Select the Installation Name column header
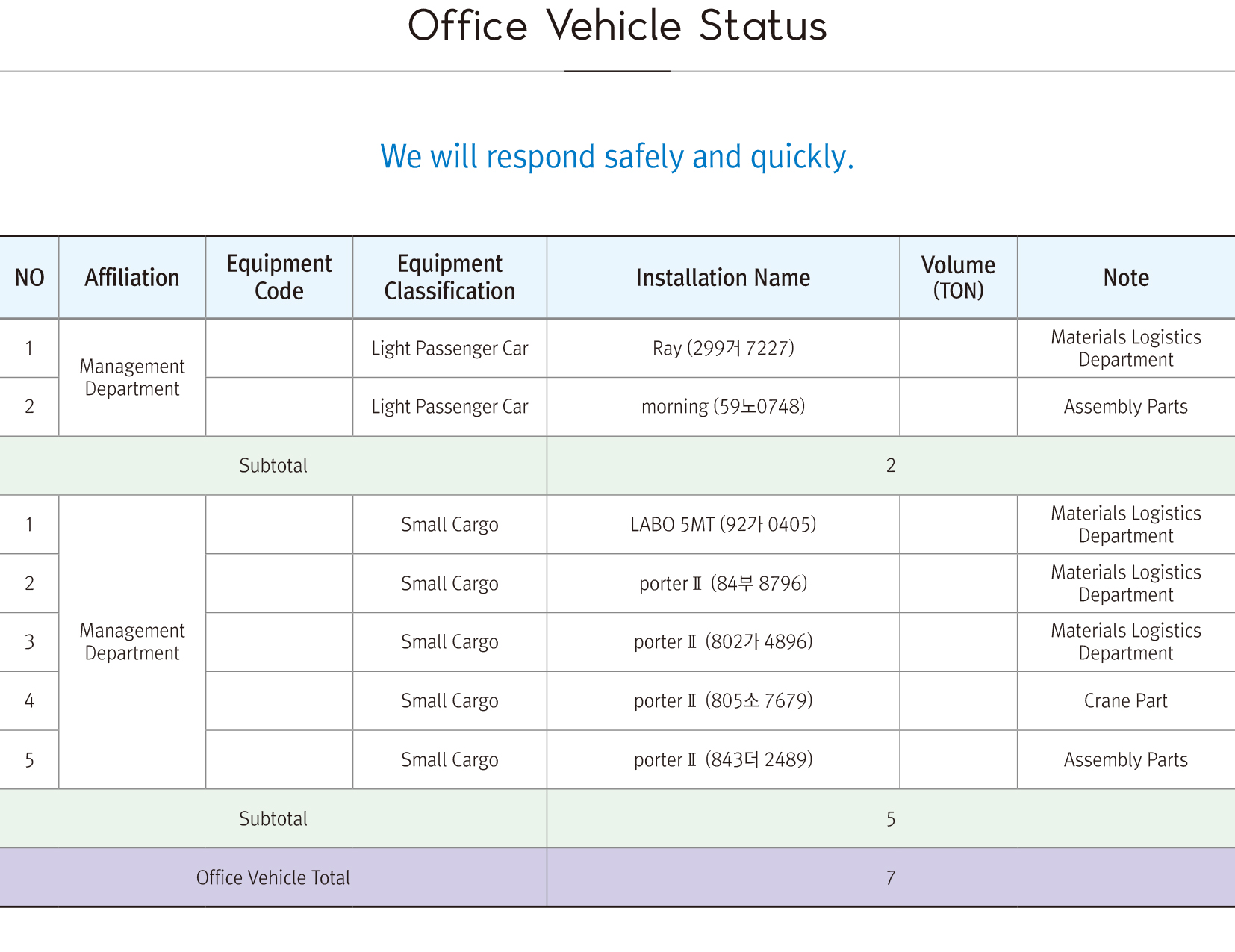The width and height of the screenshot is (1235, 952). click(x=723, y=278)
